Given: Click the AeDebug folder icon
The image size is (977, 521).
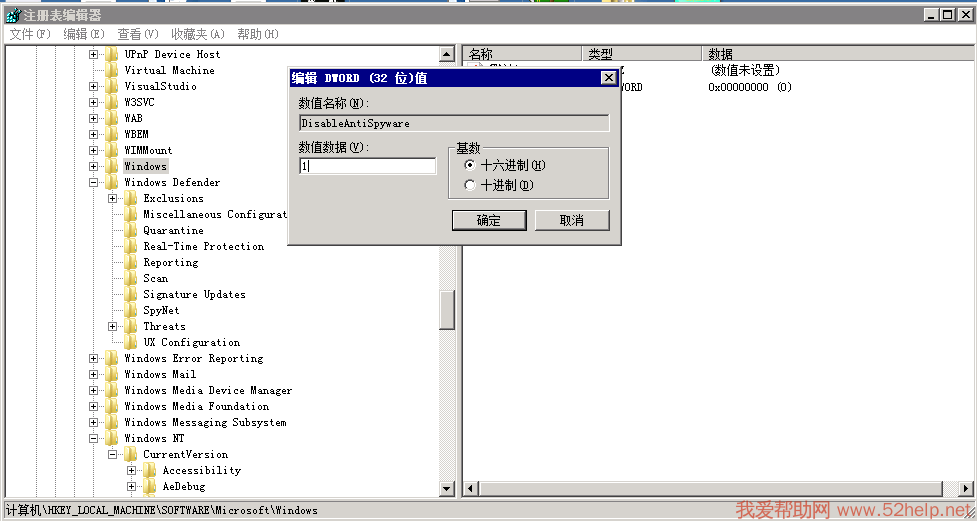Looking at the screenshot, I should pyautogui.click(x=150, y=487).
